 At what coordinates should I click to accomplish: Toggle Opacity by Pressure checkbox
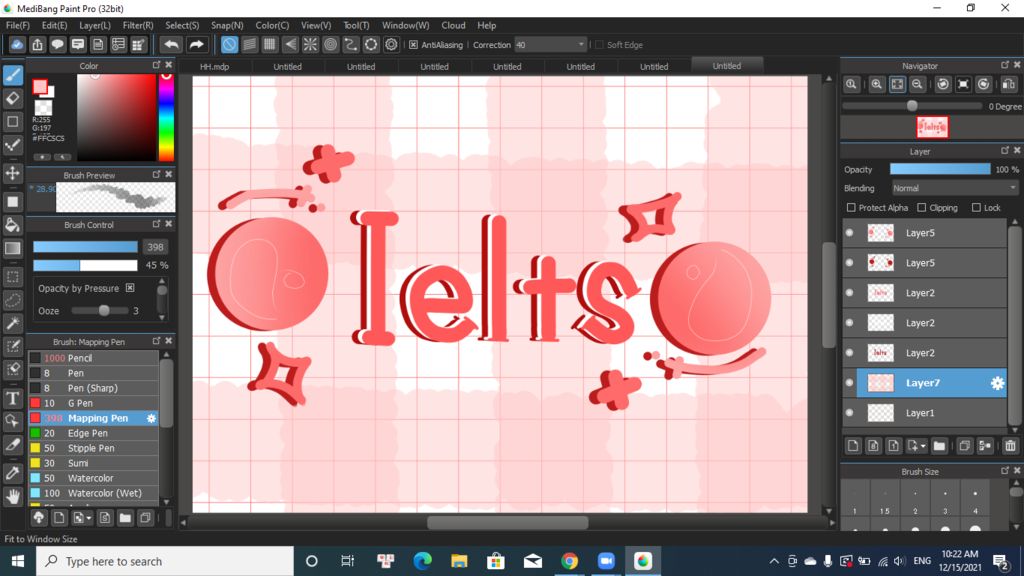[x=130, y=288]
